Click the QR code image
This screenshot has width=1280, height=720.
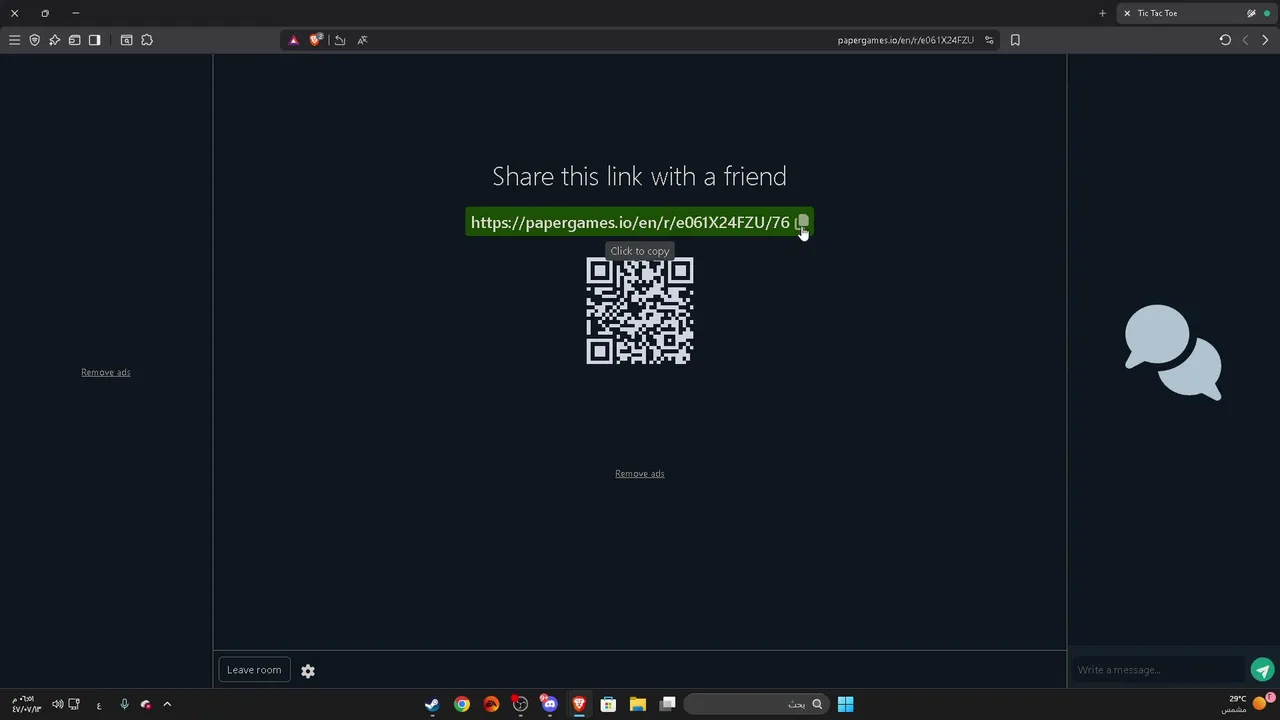pyautogui.click(x=640, y=311)
